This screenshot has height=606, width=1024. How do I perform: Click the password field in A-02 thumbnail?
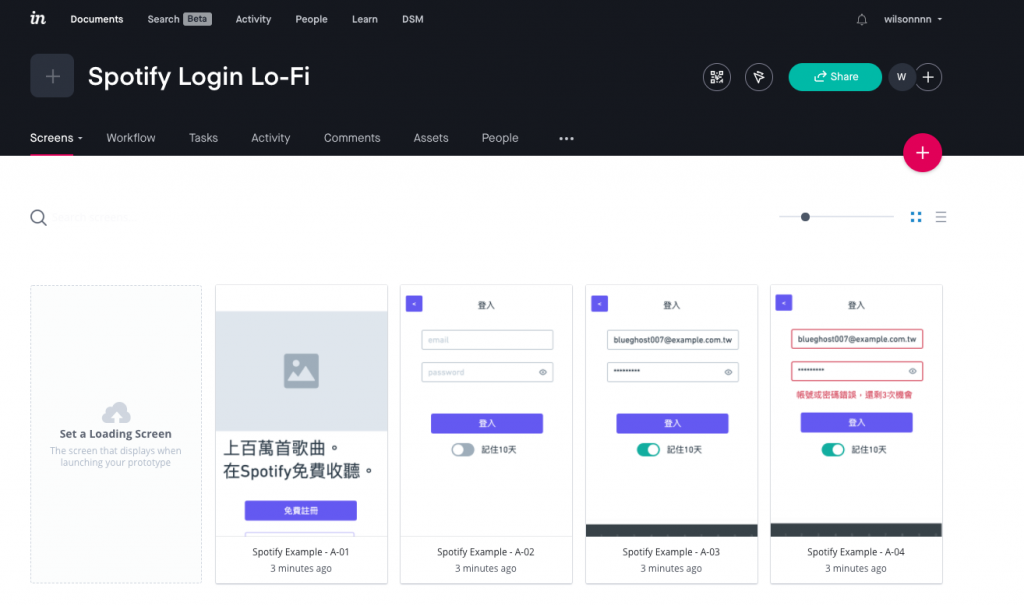(487, 372)
